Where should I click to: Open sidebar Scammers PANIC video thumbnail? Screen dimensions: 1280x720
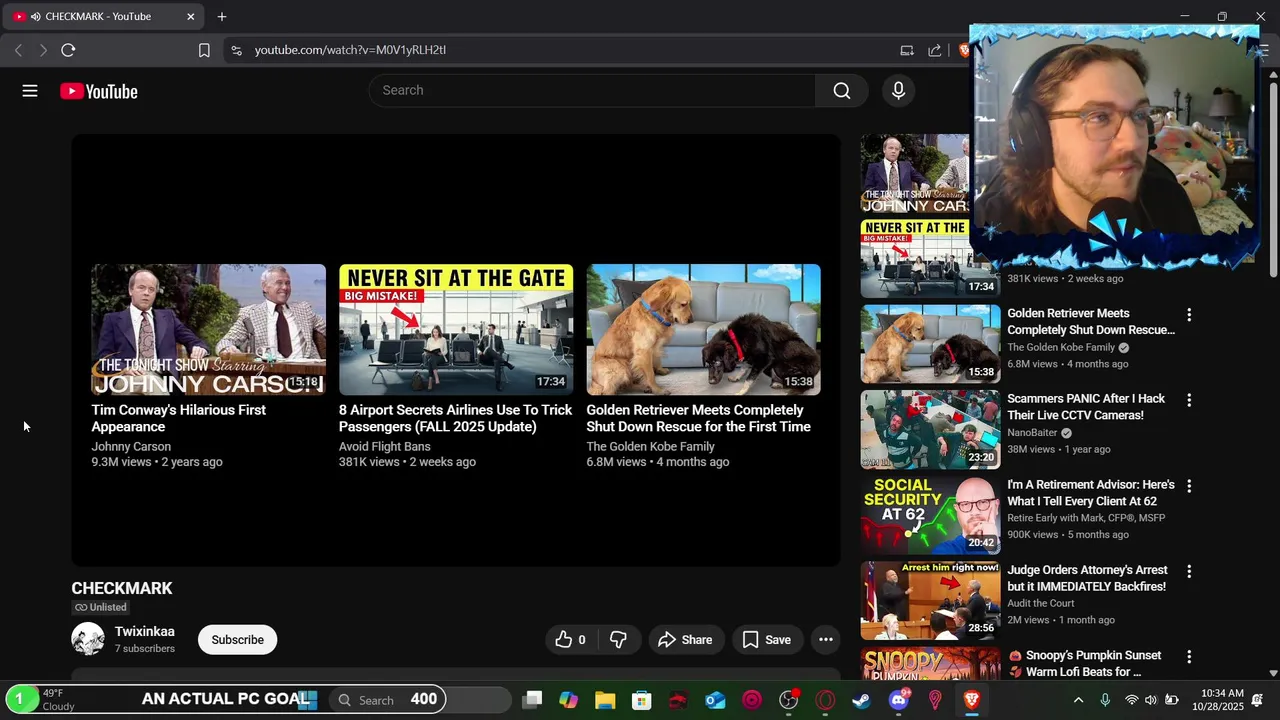[930, 429]
